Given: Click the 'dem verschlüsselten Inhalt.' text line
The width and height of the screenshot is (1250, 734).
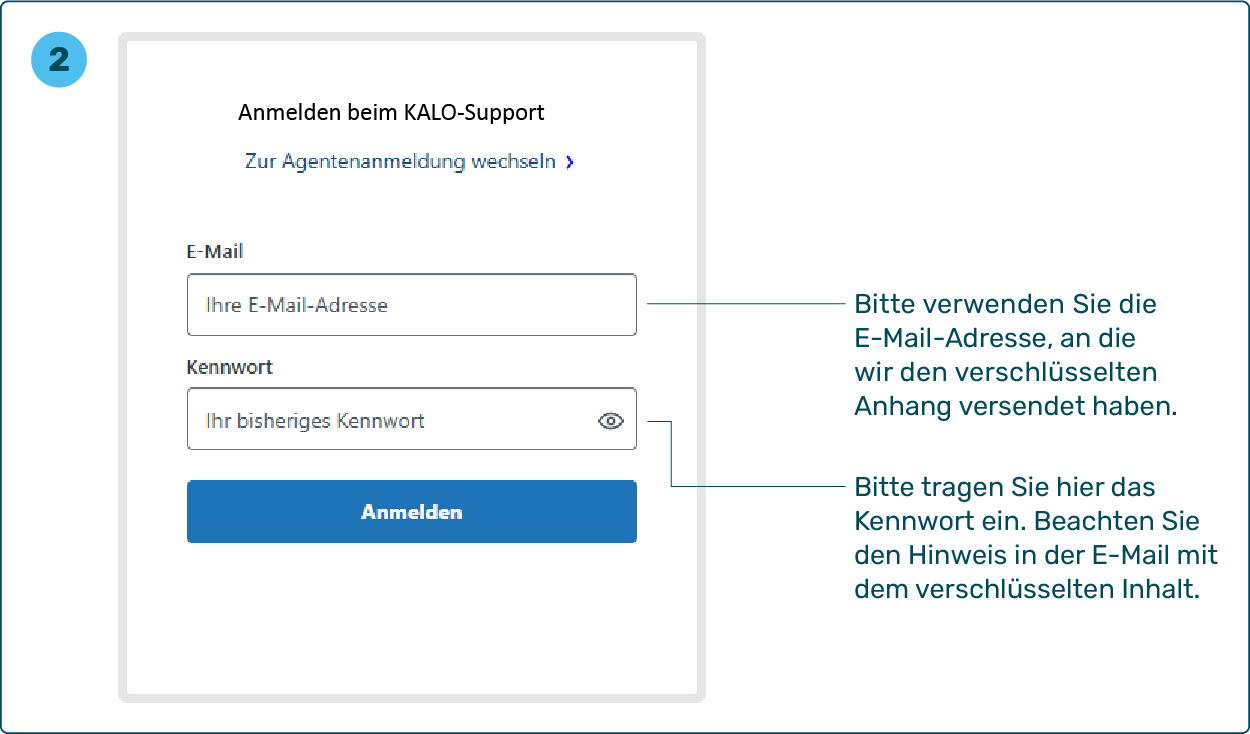Looking at the screenshot, I should [1026, 589].
